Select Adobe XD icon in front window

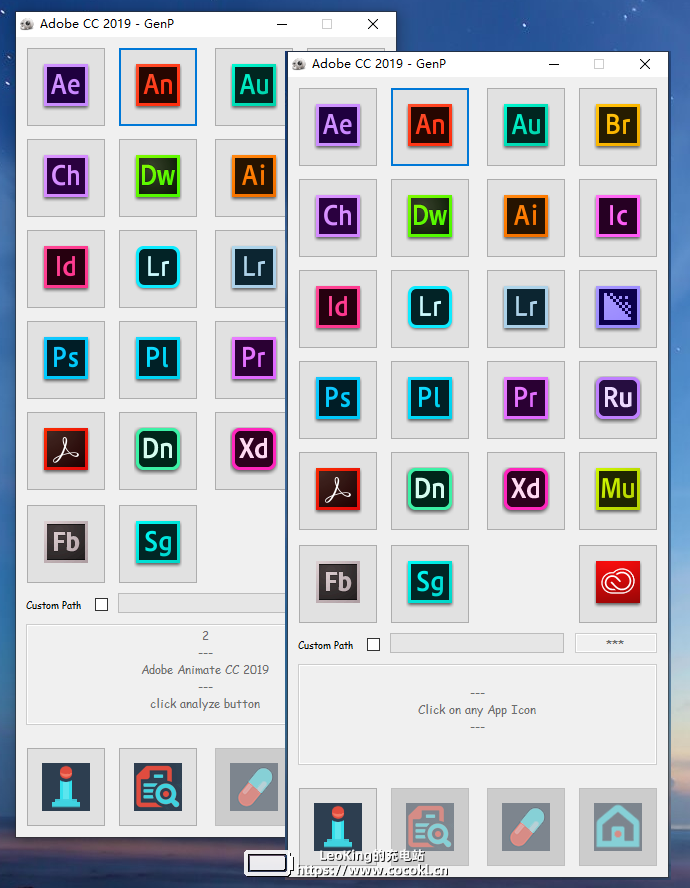[x=526, y=490]
